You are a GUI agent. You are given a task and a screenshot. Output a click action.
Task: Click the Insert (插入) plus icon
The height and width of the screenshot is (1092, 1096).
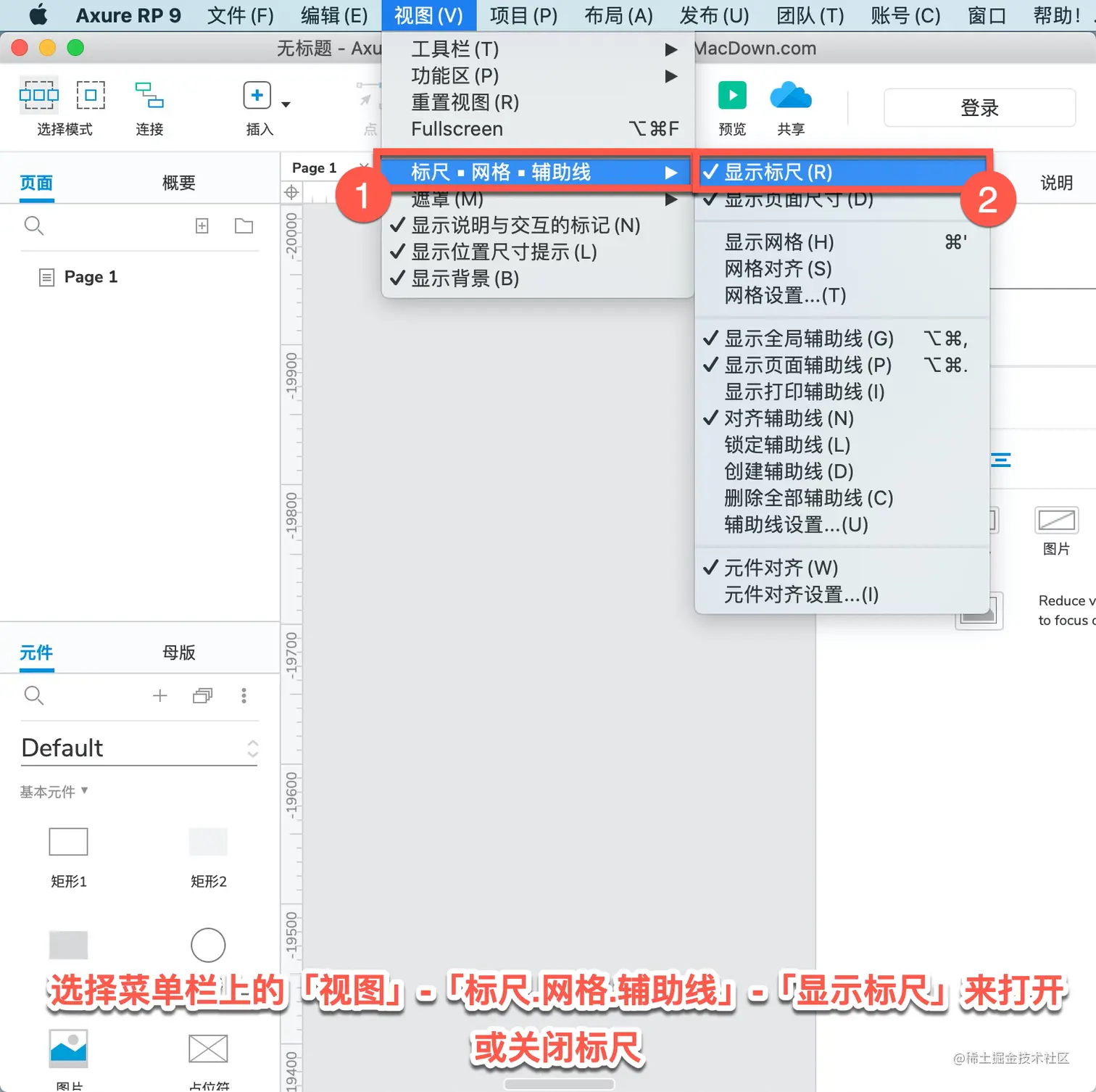[257, 96]
